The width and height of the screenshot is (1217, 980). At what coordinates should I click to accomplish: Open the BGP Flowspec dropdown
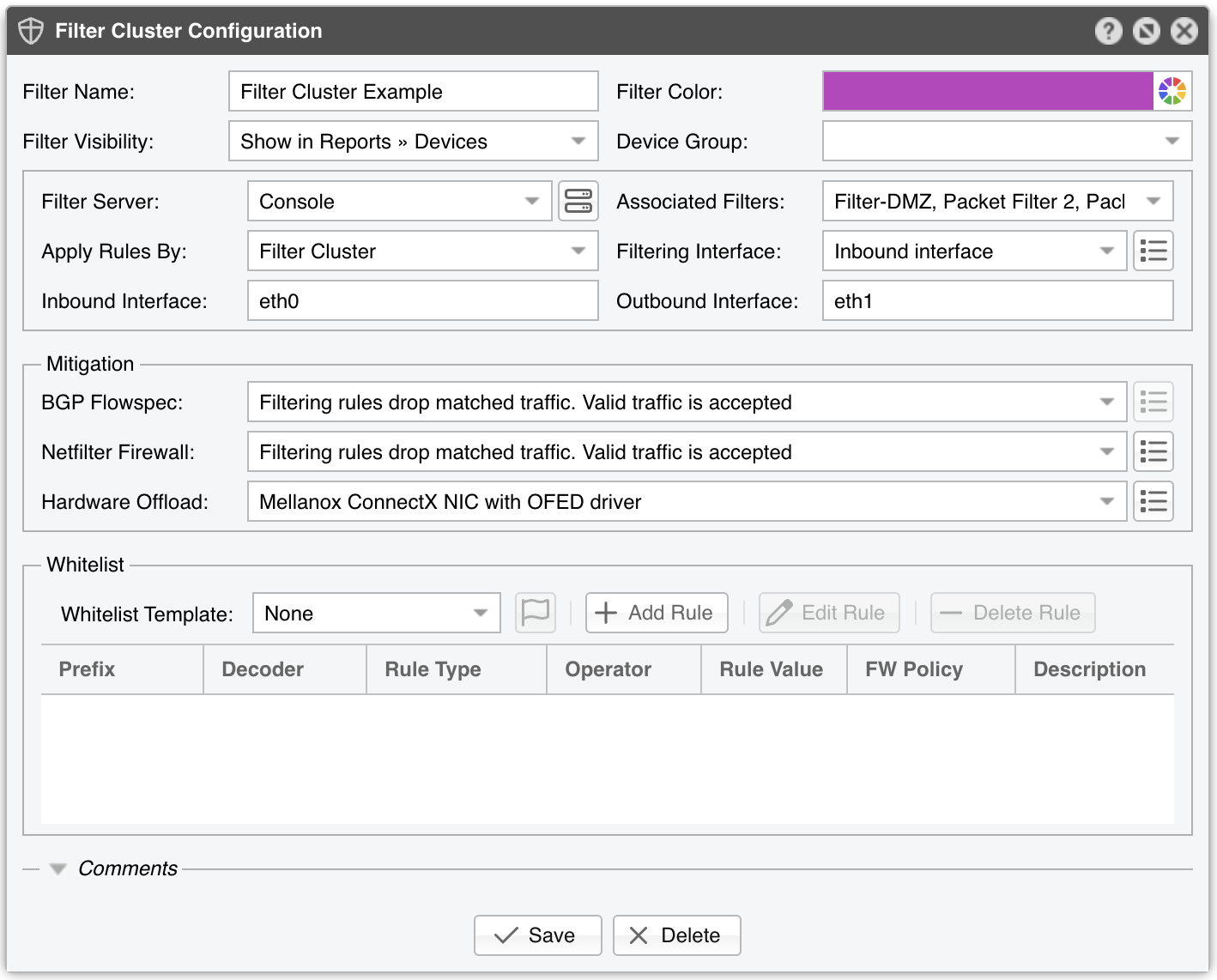pyautogui.click(x=687, y=402)
